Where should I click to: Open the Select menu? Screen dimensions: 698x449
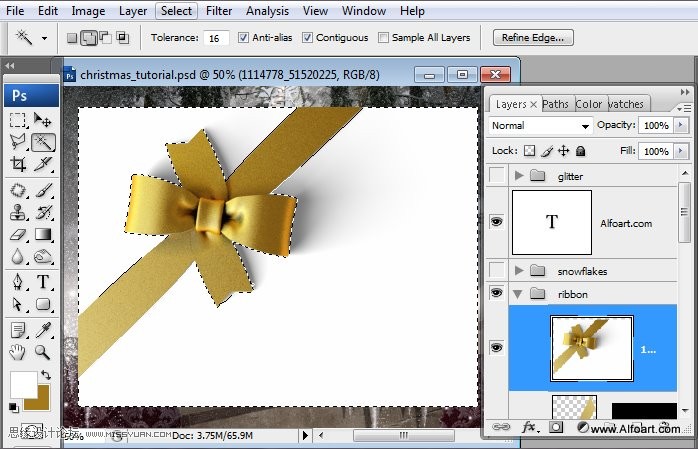(x=176, y=11)
